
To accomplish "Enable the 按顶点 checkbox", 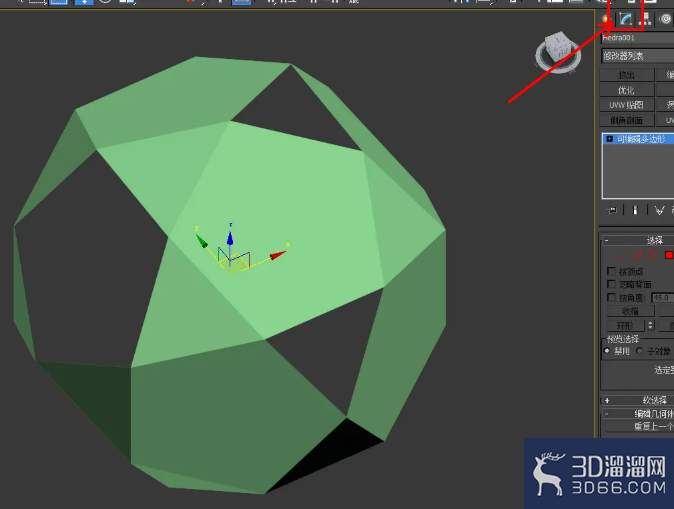I will point(611,271).
